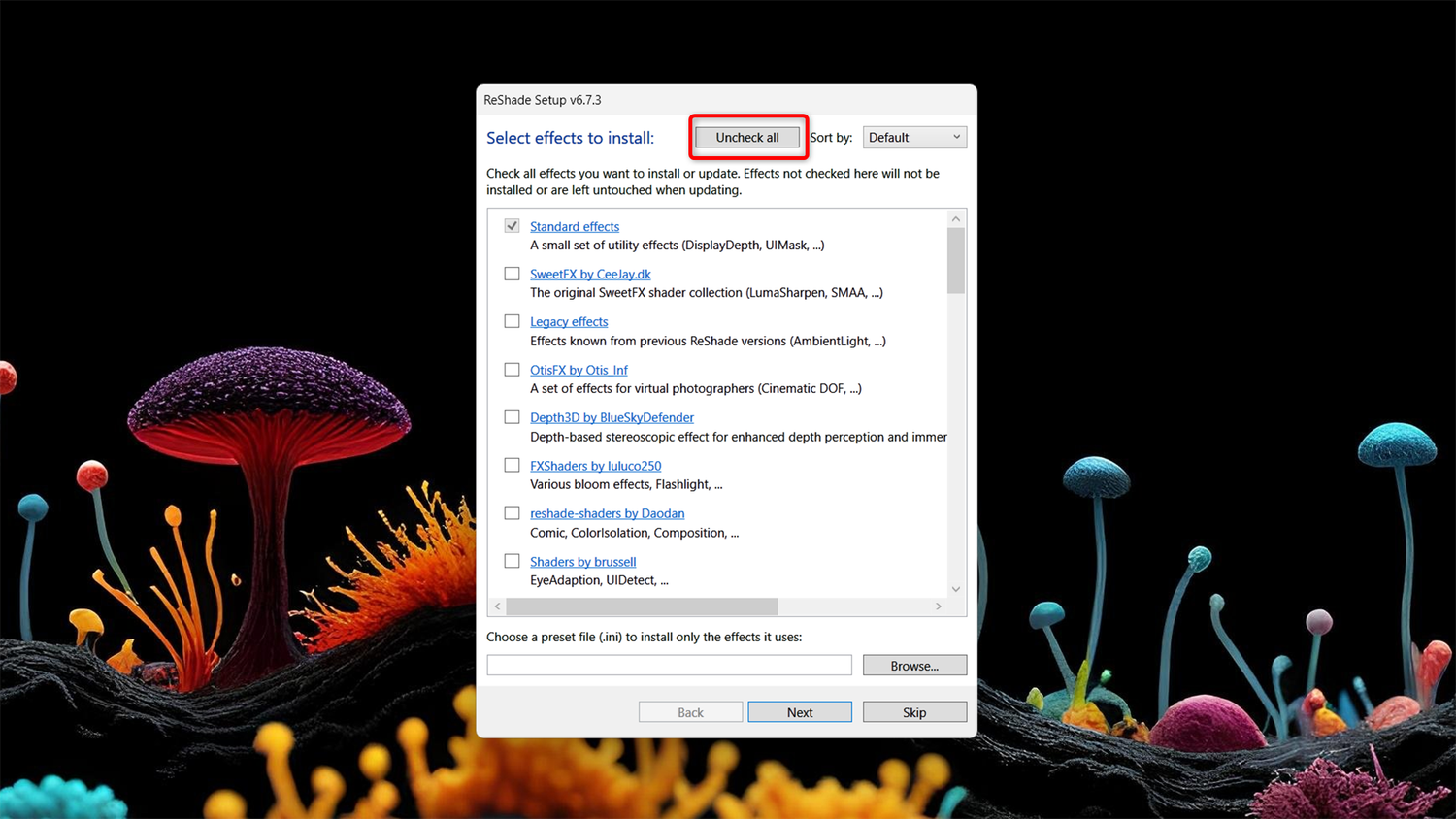Click the text 'EyeAdaption, UIDetect, ...'
Image resolution: width=1456 pixels, height=819 pixels.
599,581
